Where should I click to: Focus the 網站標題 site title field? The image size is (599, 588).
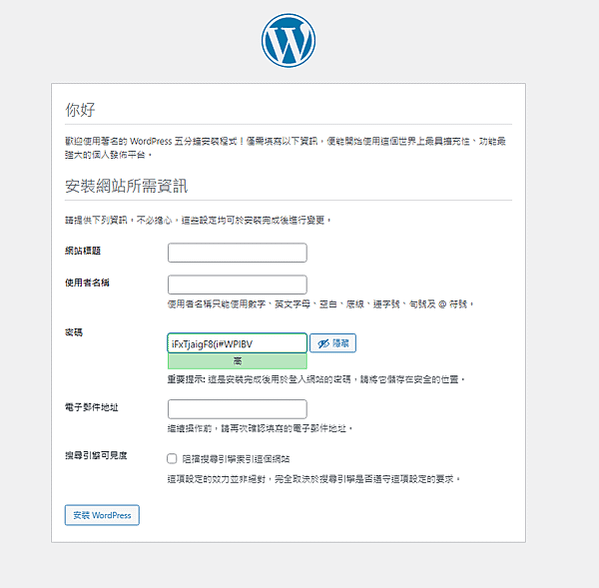[x=237, y=253]
